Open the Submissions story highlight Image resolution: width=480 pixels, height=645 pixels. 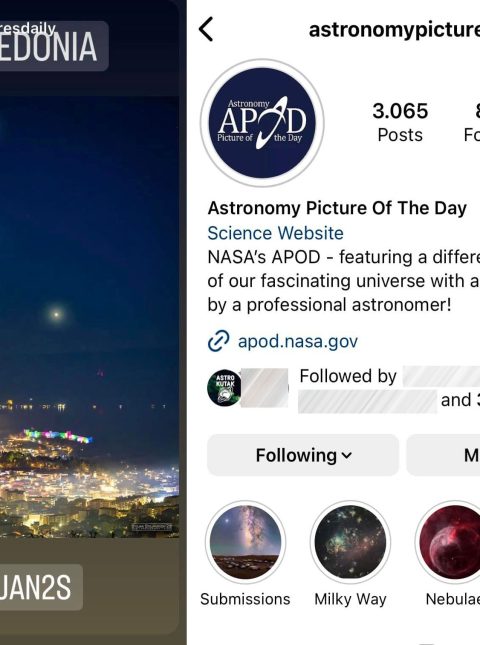tap(246, 542)
